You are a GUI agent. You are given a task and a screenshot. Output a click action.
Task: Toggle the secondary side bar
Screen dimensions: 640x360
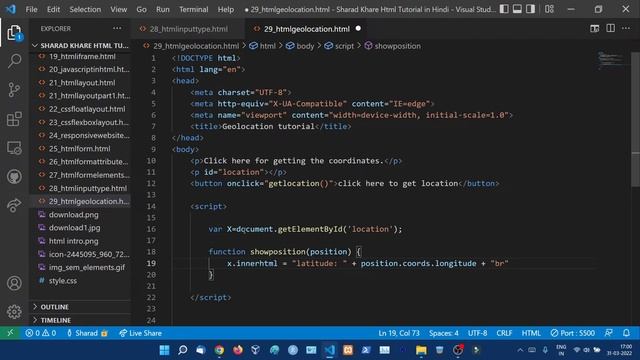point(530,9)
